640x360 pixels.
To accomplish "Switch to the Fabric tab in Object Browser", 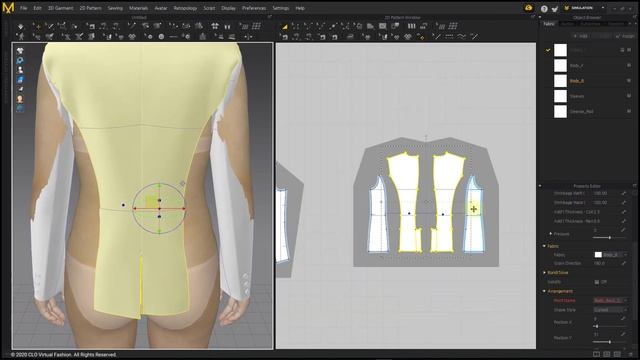I will (x=549, y=24).
